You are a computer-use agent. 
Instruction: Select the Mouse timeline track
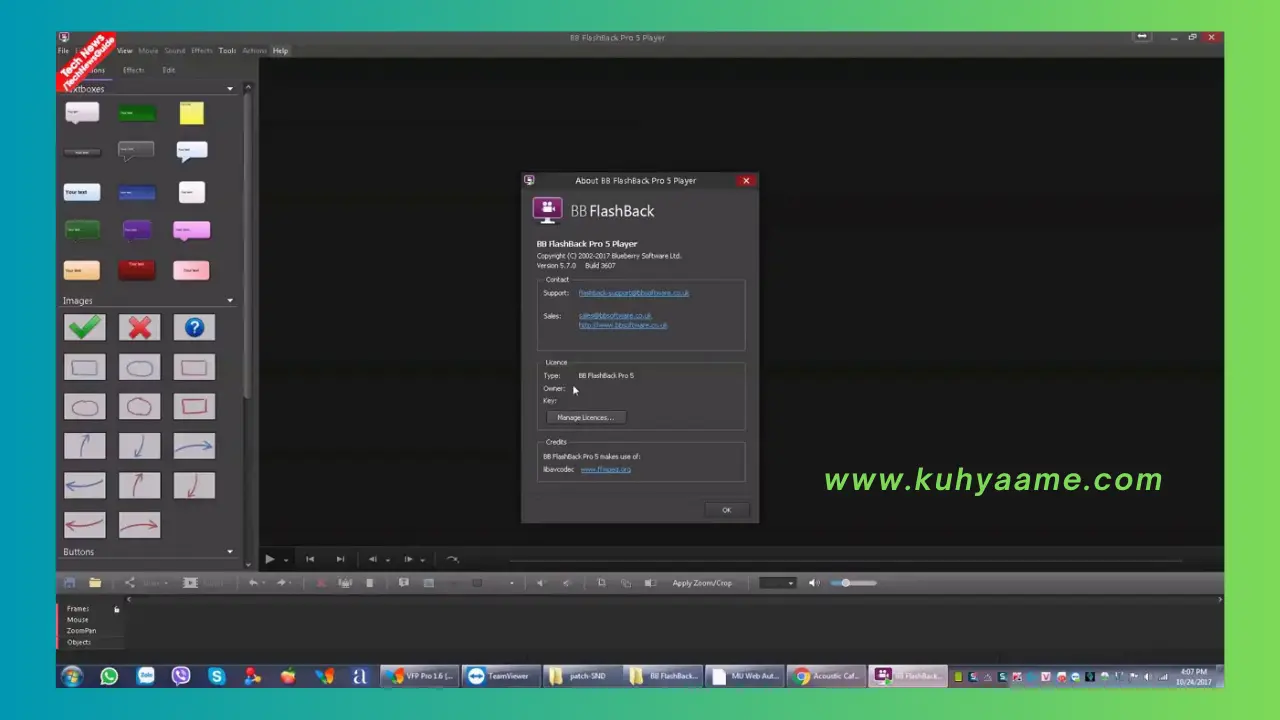pos(77,620)
